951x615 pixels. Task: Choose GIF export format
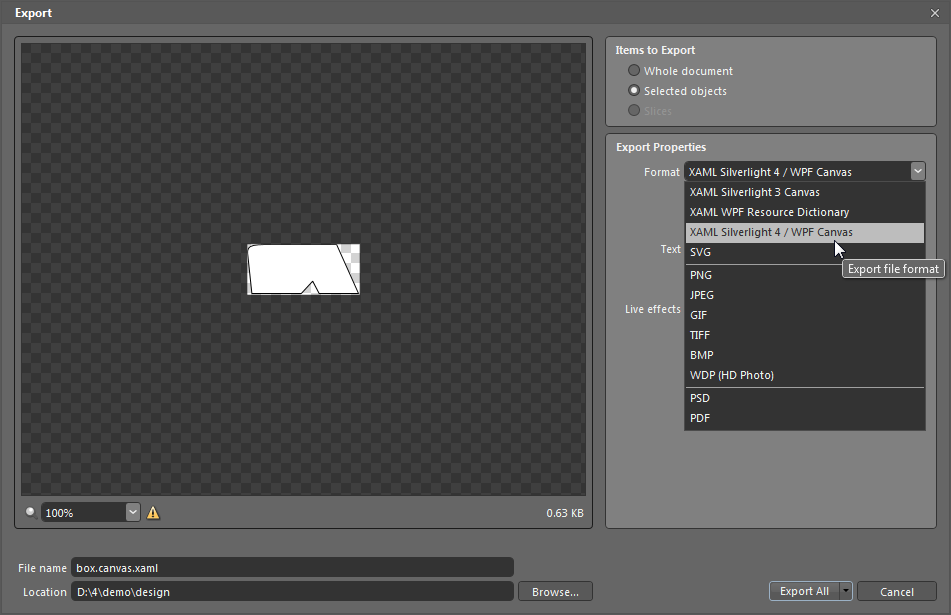click(805, 315)
